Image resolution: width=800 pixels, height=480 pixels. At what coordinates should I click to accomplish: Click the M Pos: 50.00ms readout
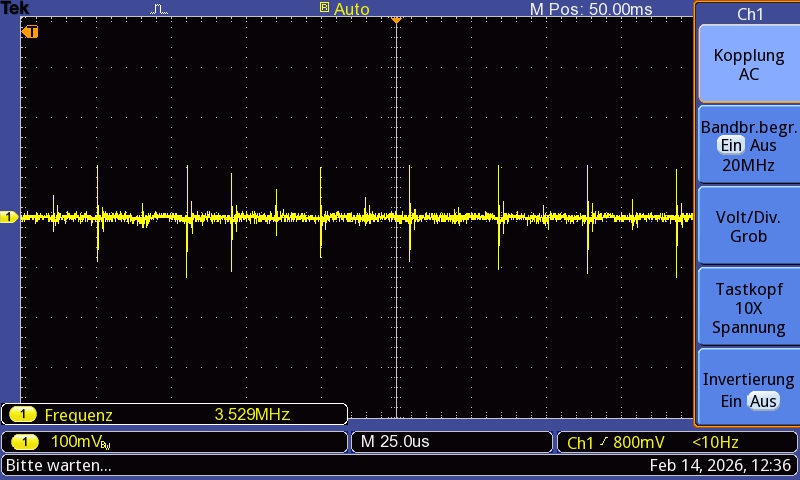590,9
